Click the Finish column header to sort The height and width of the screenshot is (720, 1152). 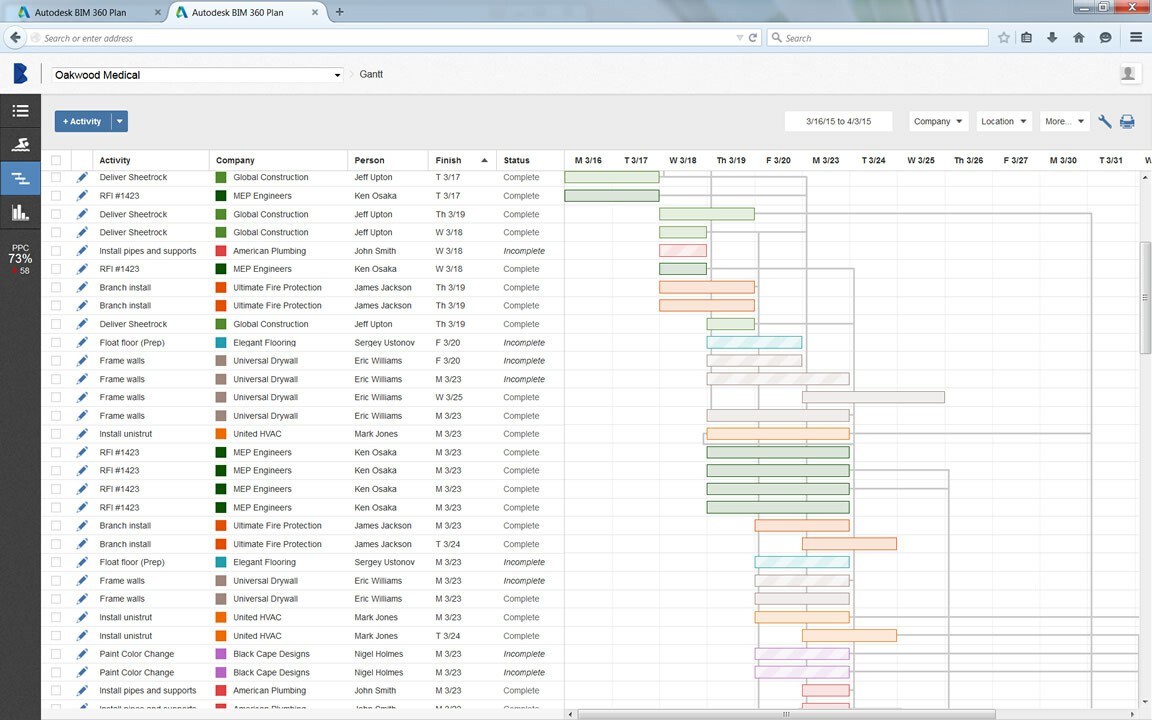[x=450, y=160]
